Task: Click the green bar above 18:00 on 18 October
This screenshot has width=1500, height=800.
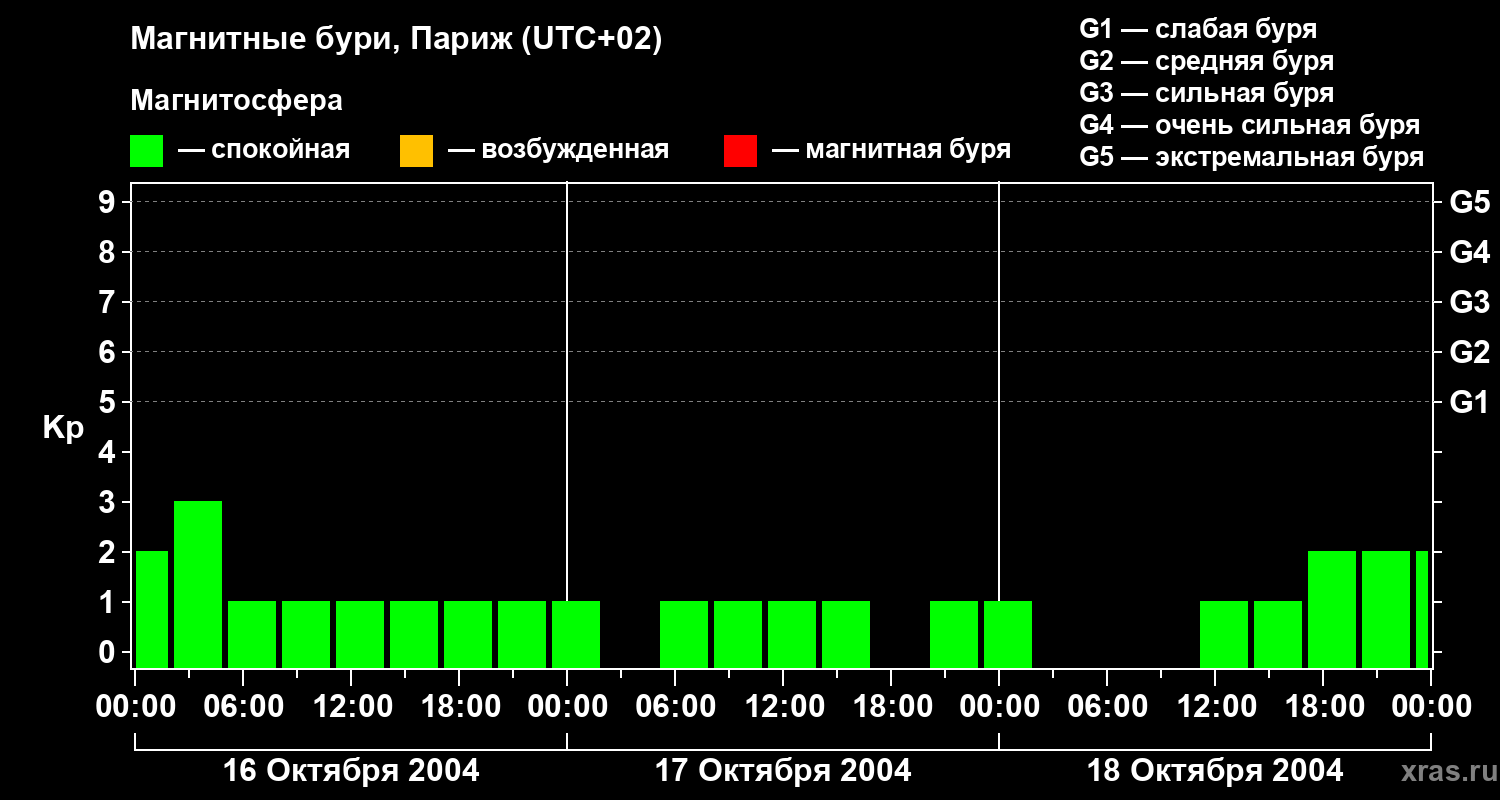Action: (1332, 609)
